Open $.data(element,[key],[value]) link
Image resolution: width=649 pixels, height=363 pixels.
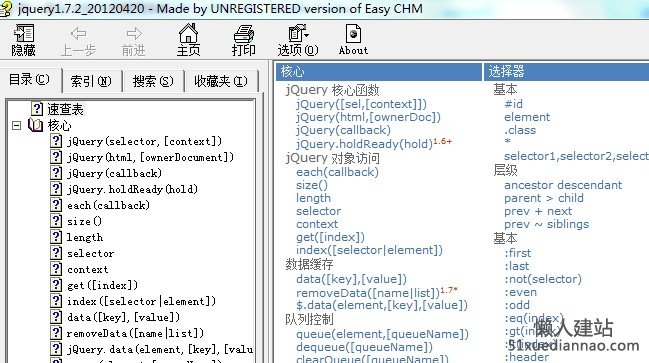382,305
